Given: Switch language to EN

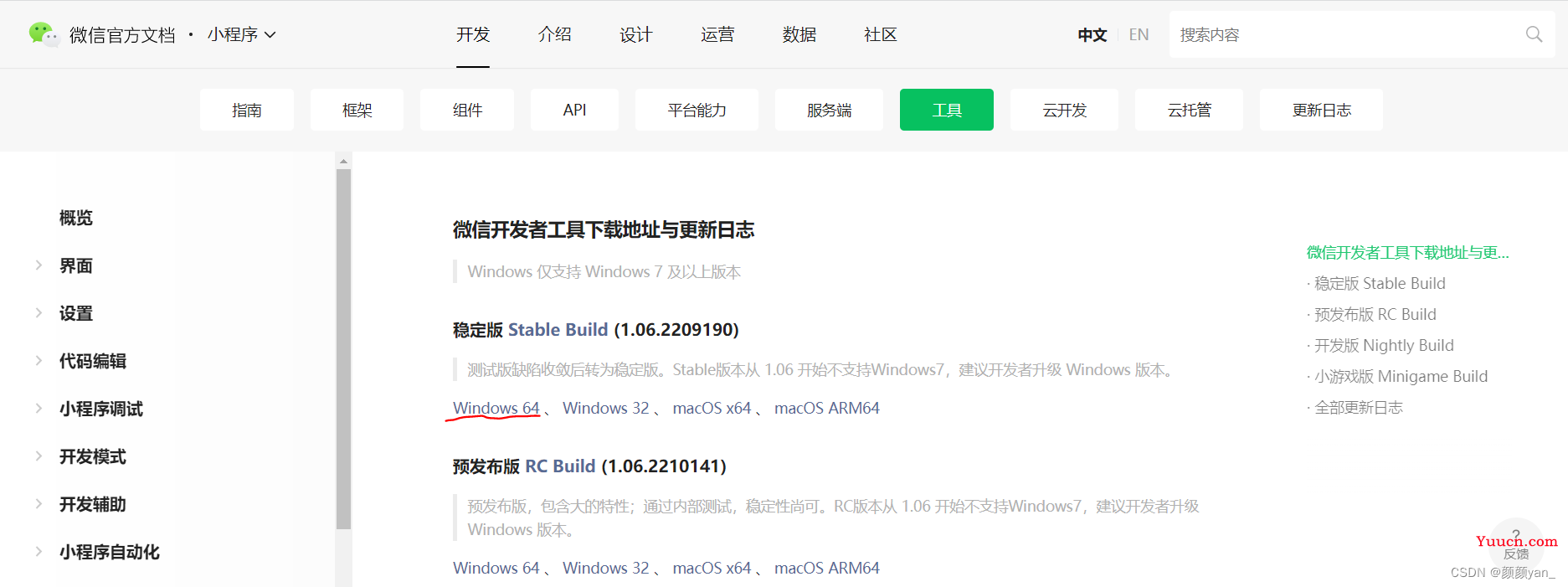Looking at the screenshot, I should coord(1139,35).
